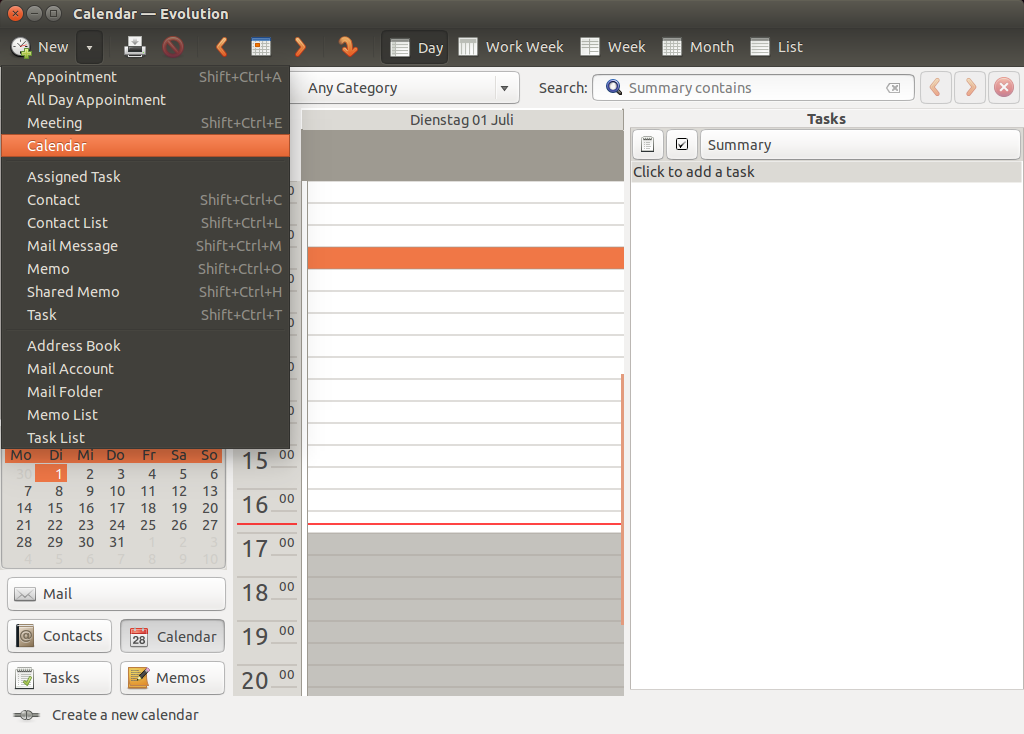This screenshot has width=1024, height=734.
Task: Sort tasks by Summary column
Action: pos(860,144)
